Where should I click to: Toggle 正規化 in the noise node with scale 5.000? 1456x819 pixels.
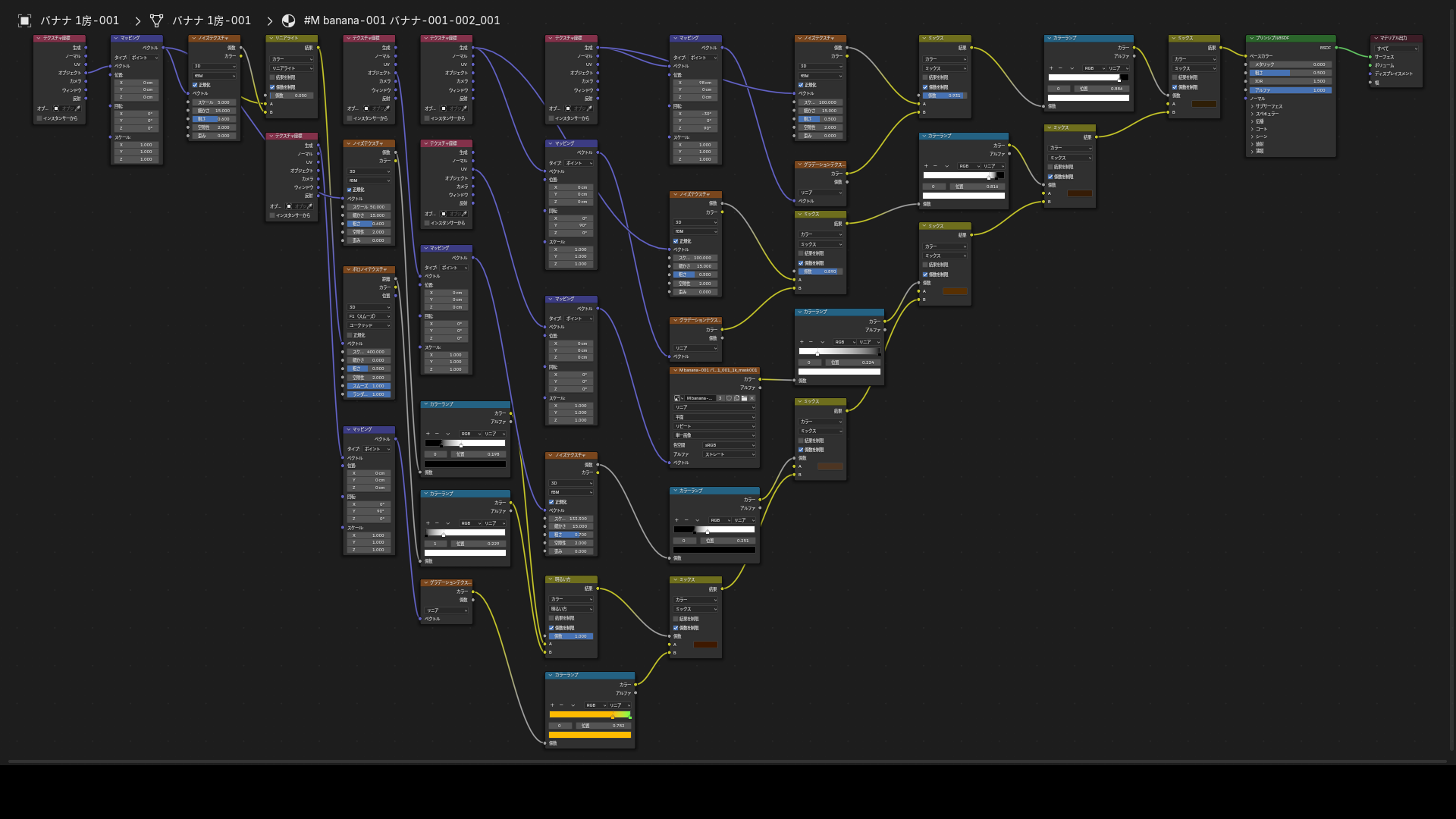click(195, 85)
